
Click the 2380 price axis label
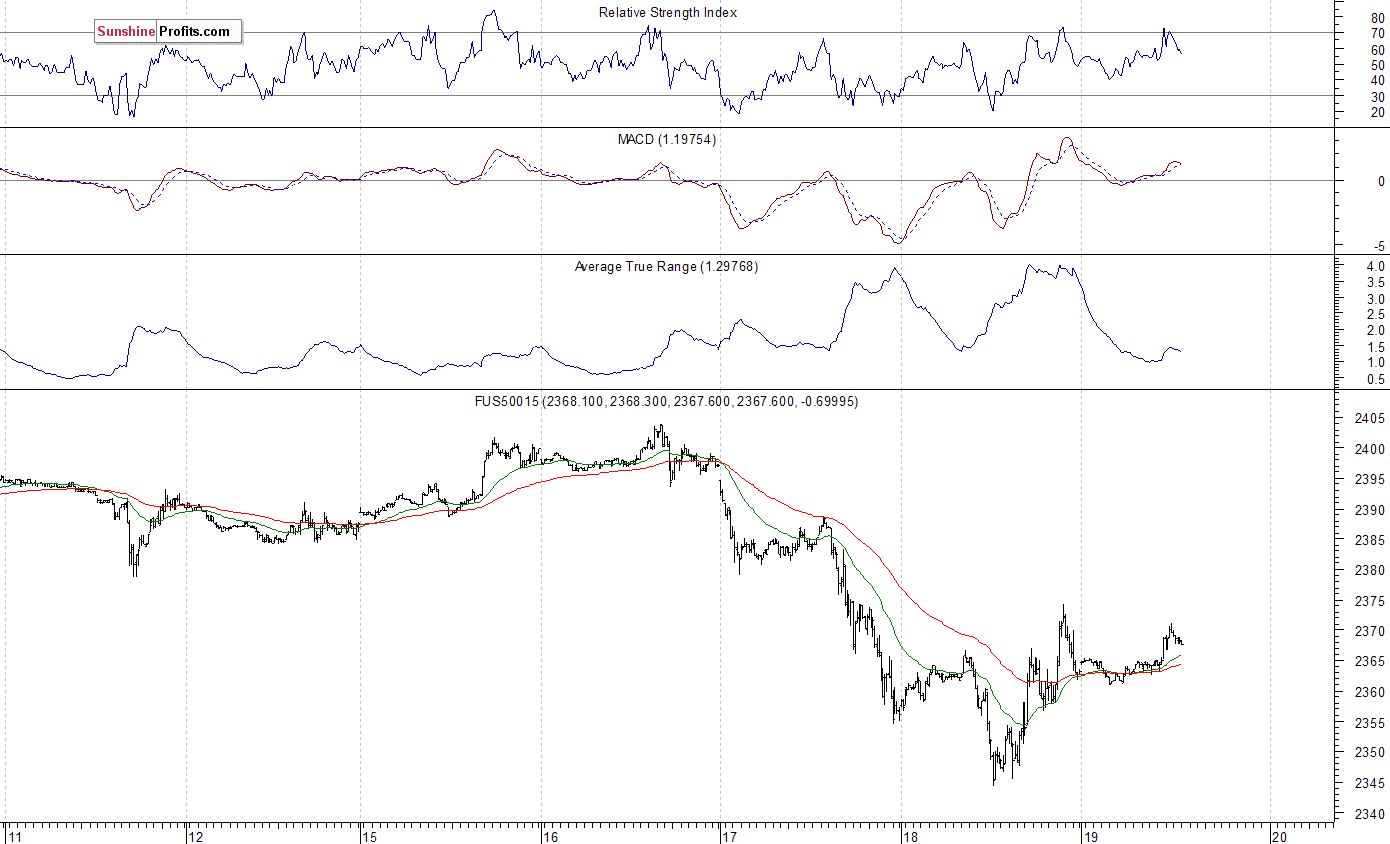pos(1371,570)
